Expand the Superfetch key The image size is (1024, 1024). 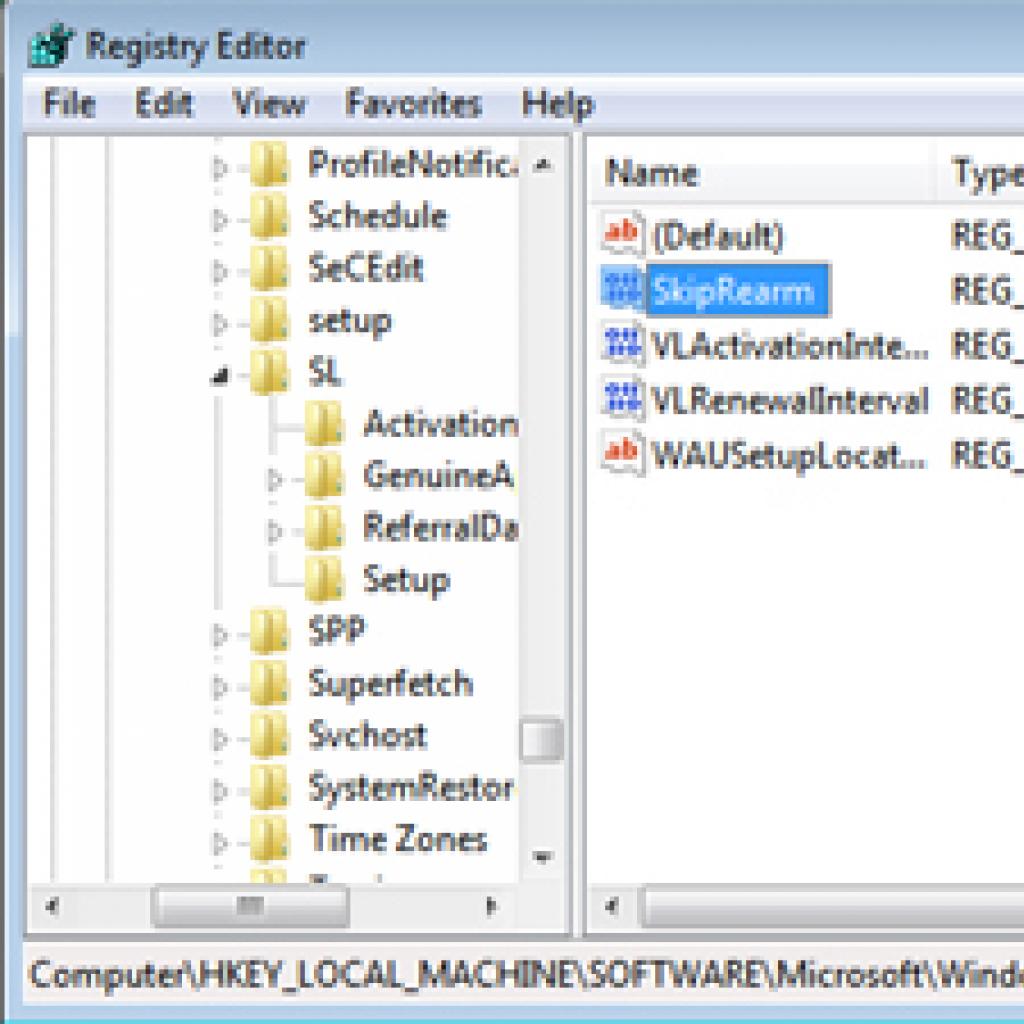pyautogui.click(x=220, y=687)
